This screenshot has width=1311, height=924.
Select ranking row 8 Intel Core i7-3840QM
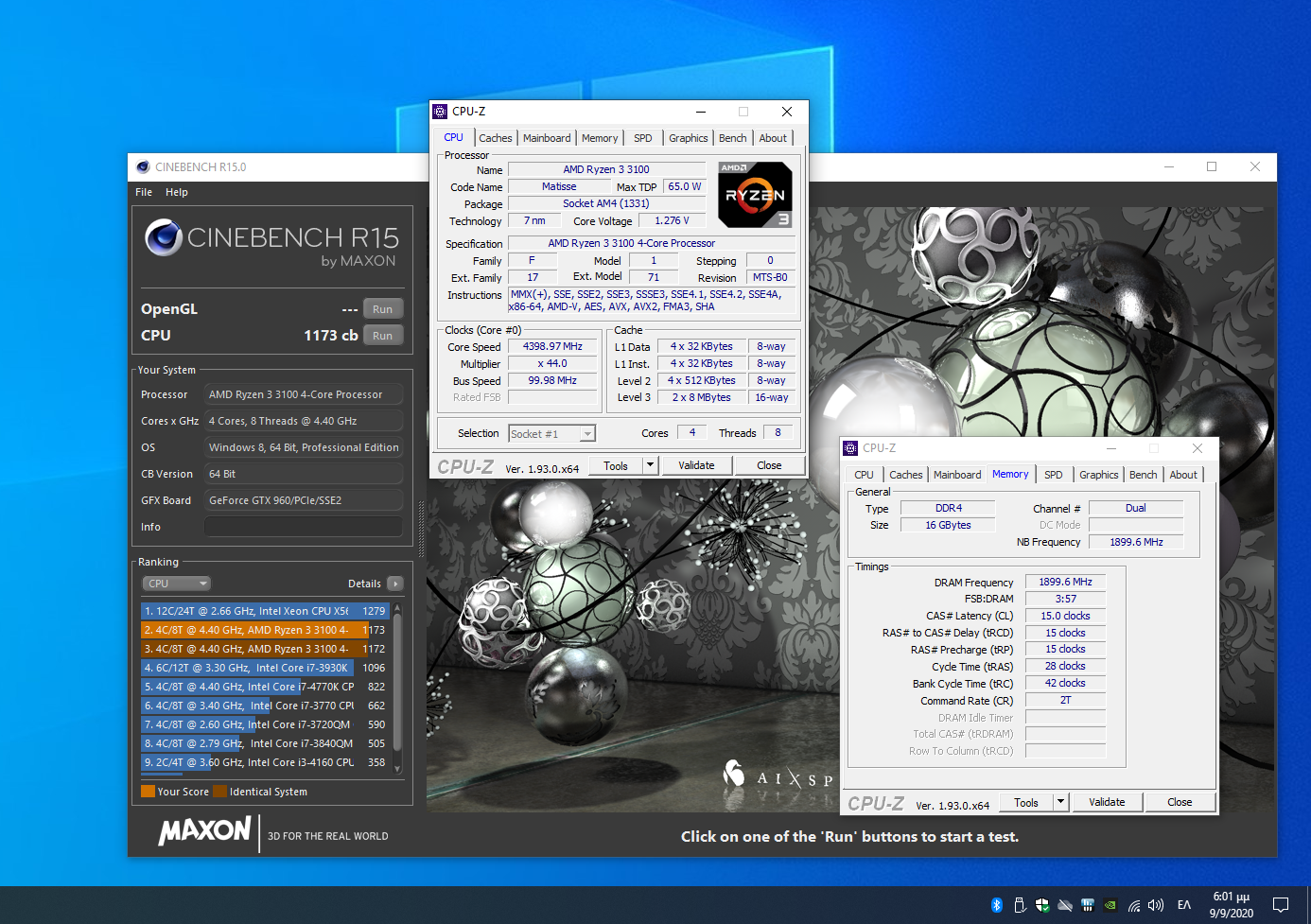pyautogui.click(x=265, y=743)
